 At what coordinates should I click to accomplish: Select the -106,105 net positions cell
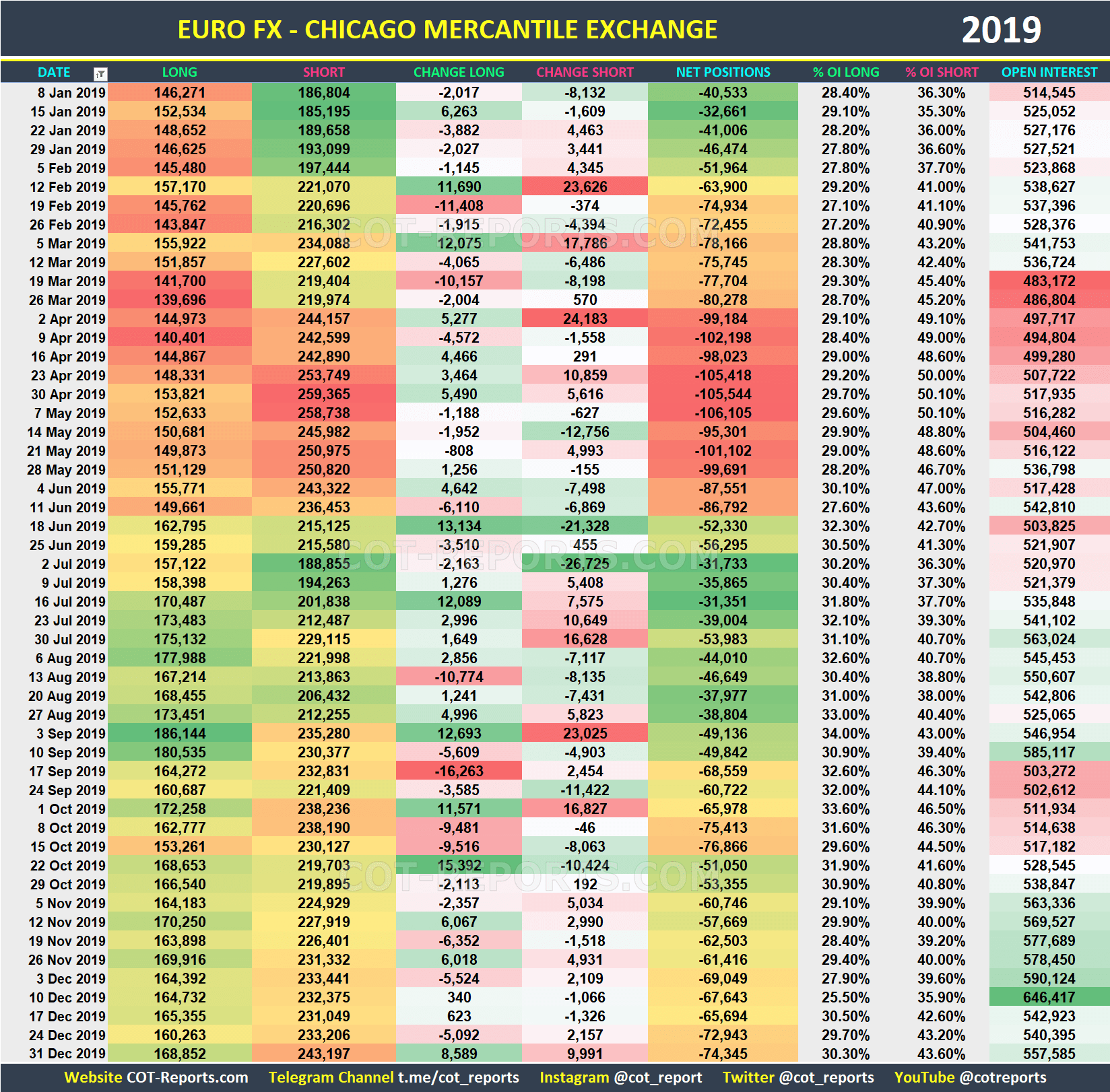click(x=722, y=413)
